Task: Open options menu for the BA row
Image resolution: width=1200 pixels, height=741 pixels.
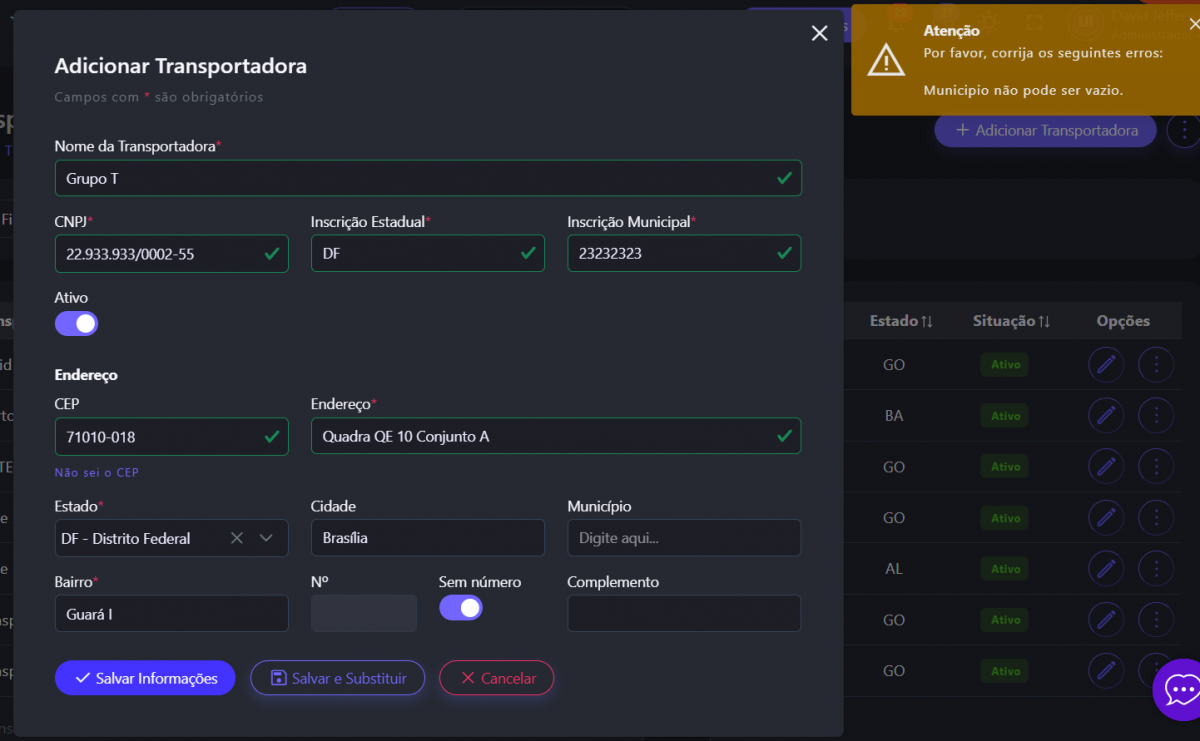Action: point(1156,415)
